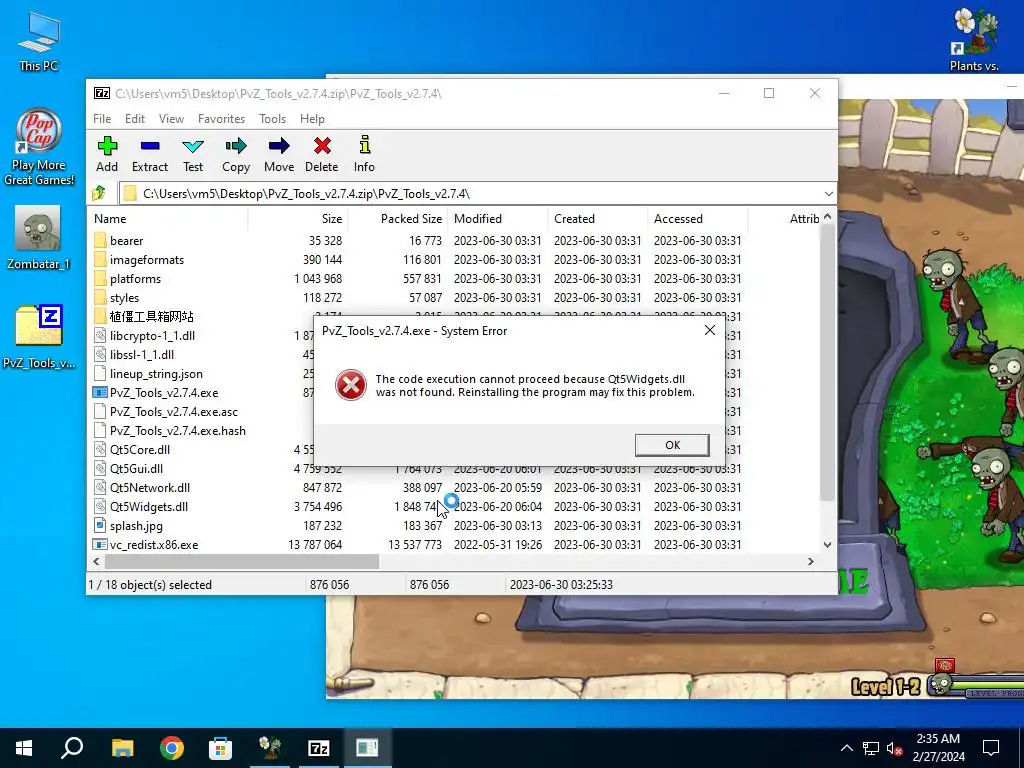The width and height of the screenshot is (1024, 768).
Task: Close the System Error dialog
Action: pos(710,330)
